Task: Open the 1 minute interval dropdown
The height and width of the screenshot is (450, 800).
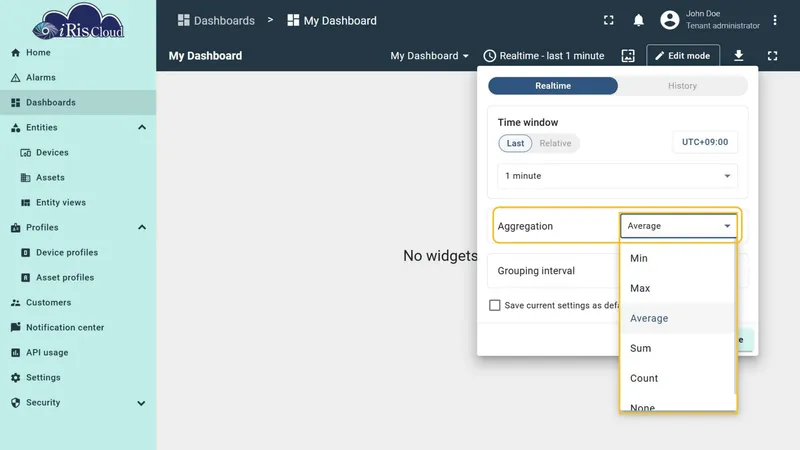Action: click(x=617, y=176)
